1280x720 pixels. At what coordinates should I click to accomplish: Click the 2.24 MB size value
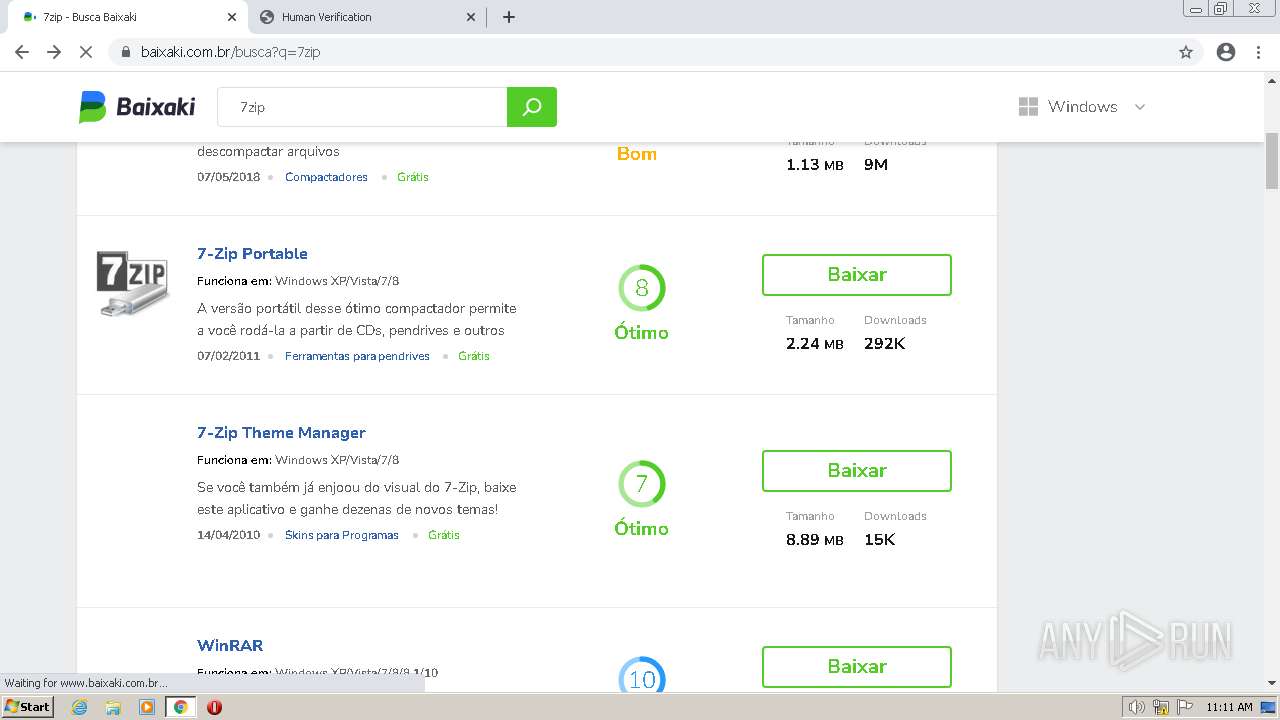(x=815, y=344)
